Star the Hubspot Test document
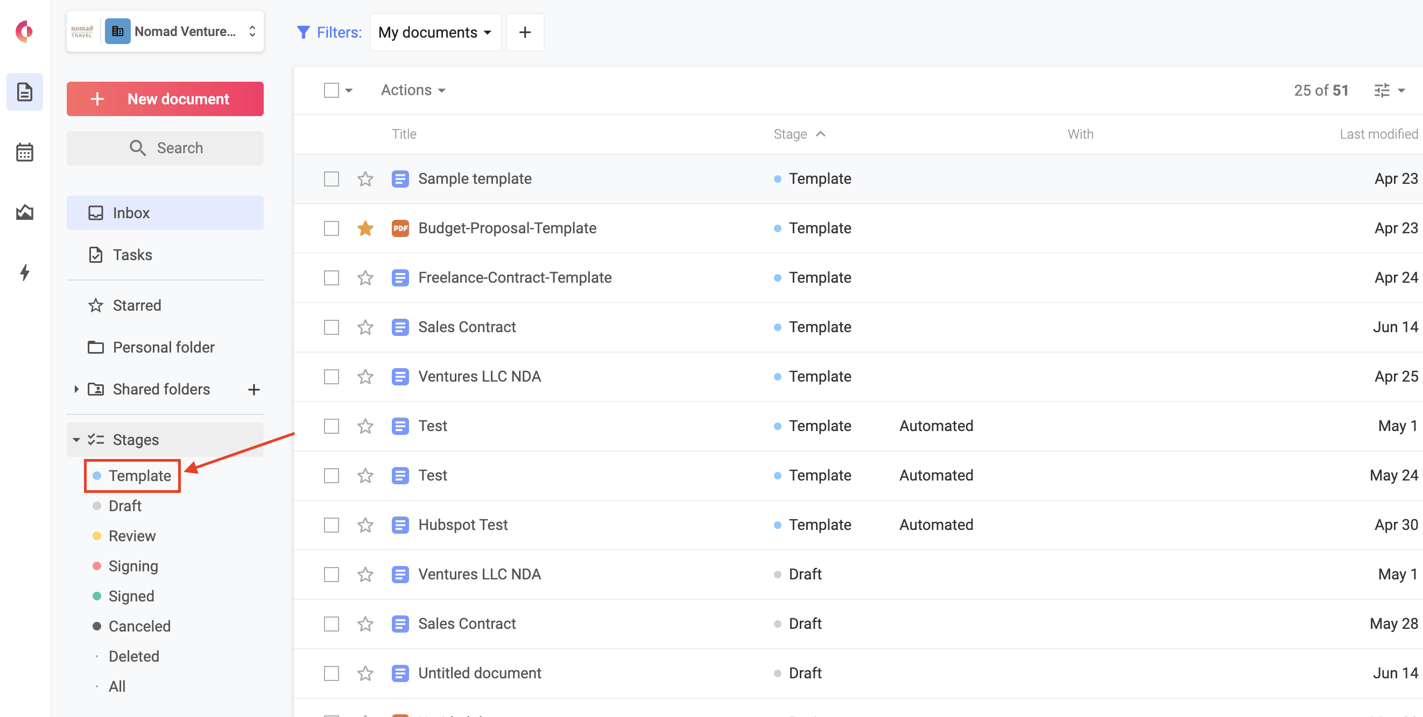Viewport: 1423px width, 717px height. [365, 525]
